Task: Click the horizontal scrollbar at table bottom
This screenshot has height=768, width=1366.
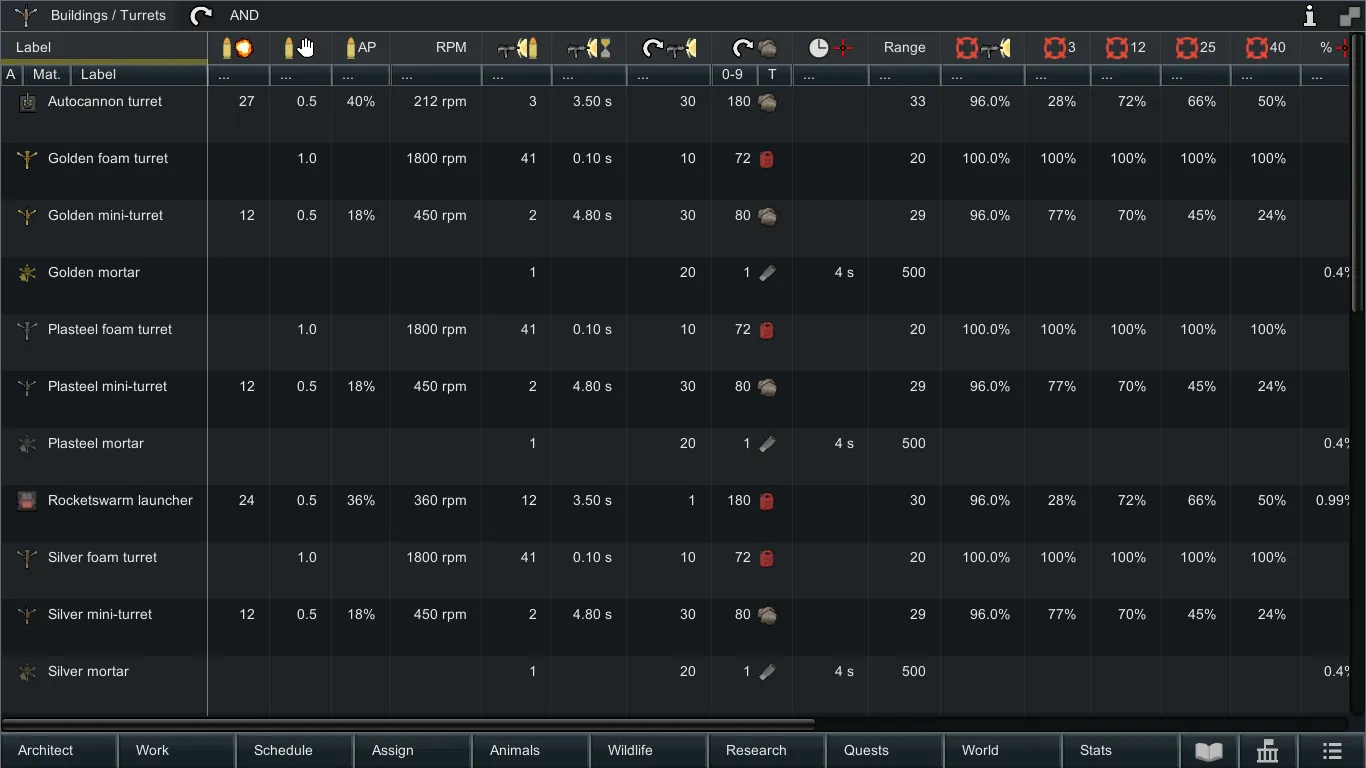Action: tap(408, 724)
